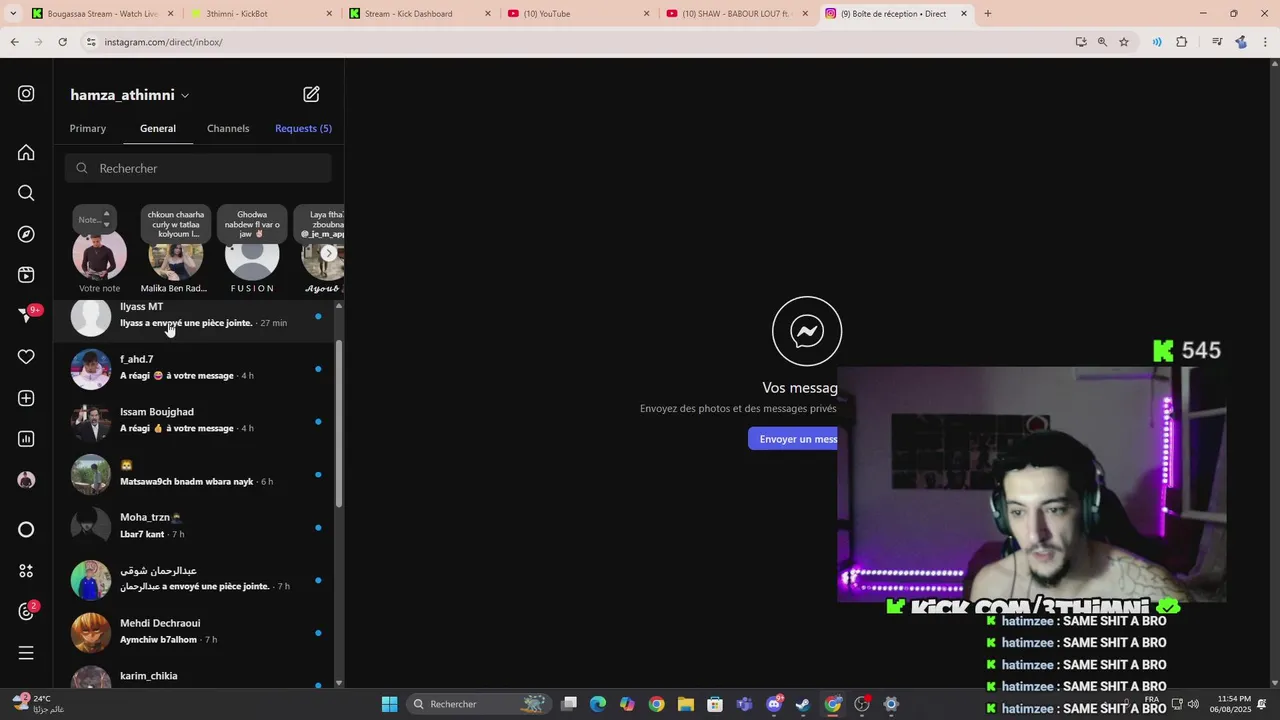Open Steam from taskbar
Viewport: 1280px width, 720px height.
click(x=803, y=704)
